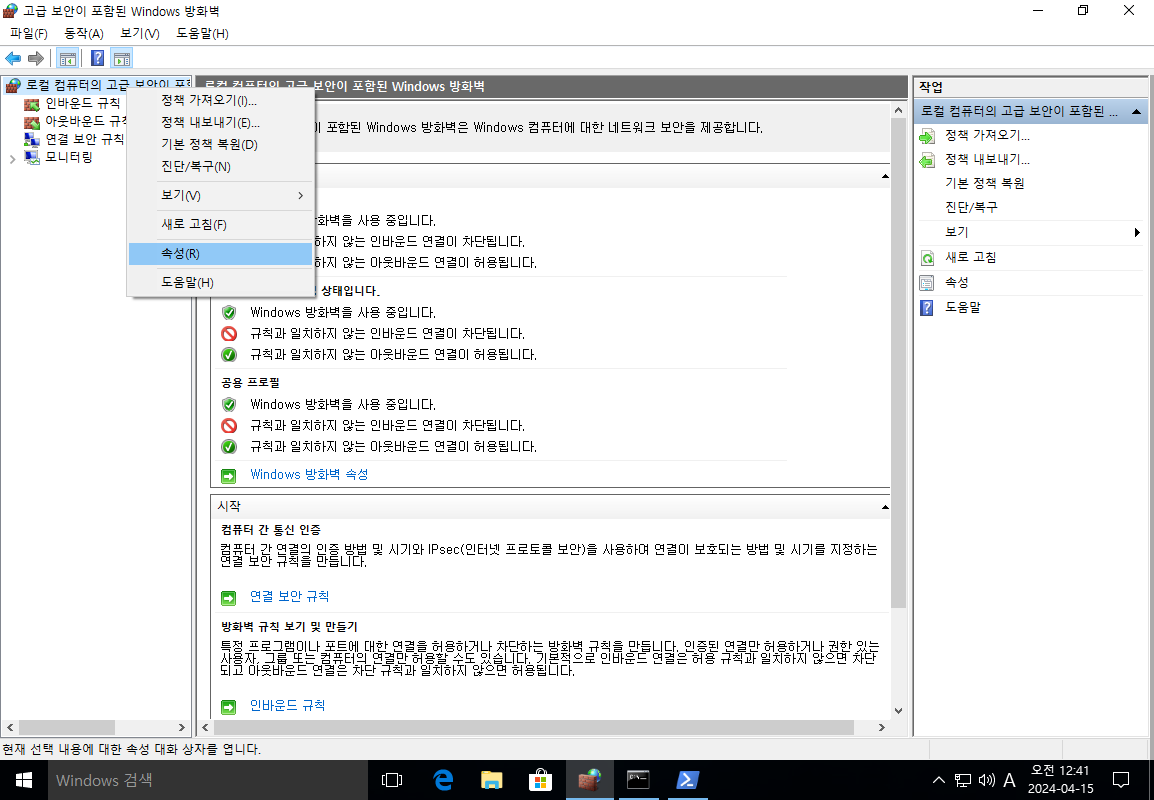Open Command Prompt from the taskbar
This screenshot has width=1154, height=800.
coord(638,780)
